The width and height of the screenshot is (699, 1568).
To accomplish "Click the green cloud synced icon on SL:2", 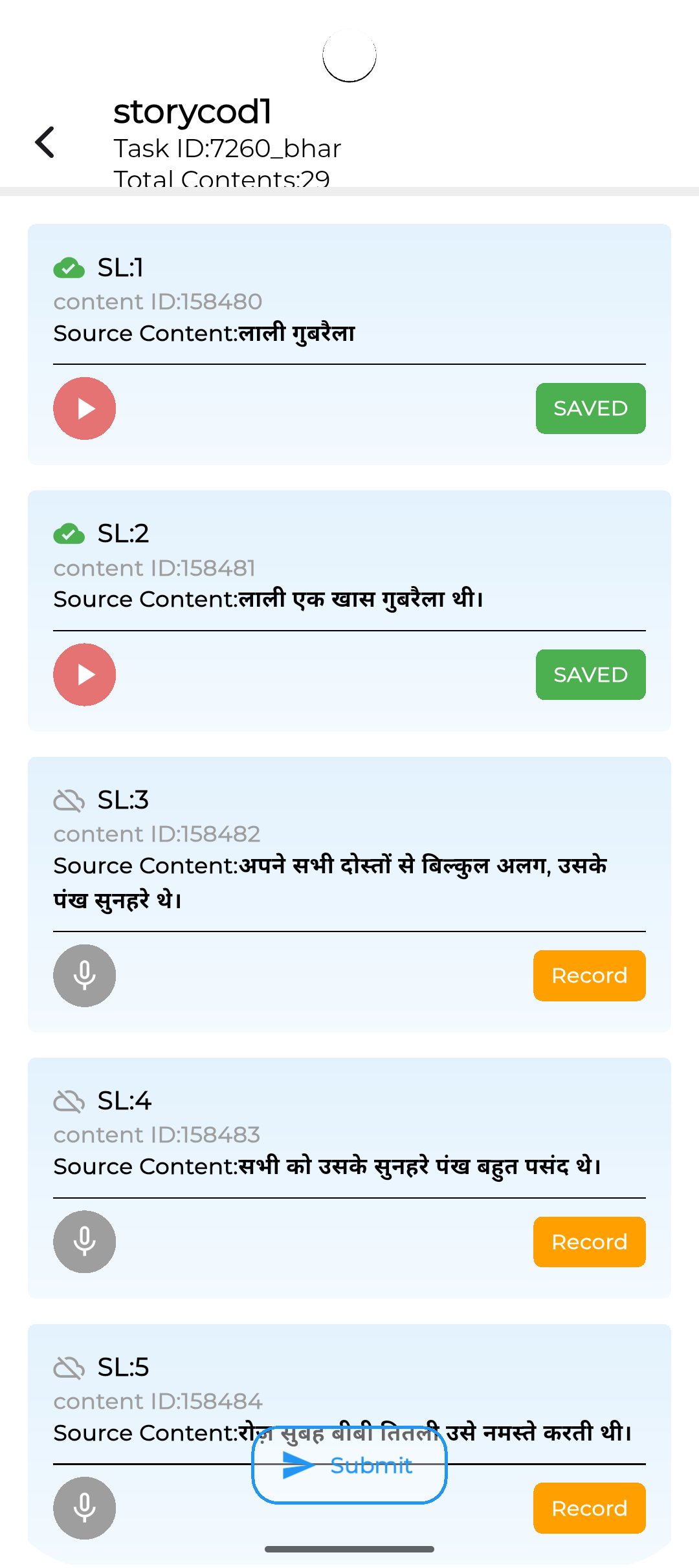I will pos(69,534).
